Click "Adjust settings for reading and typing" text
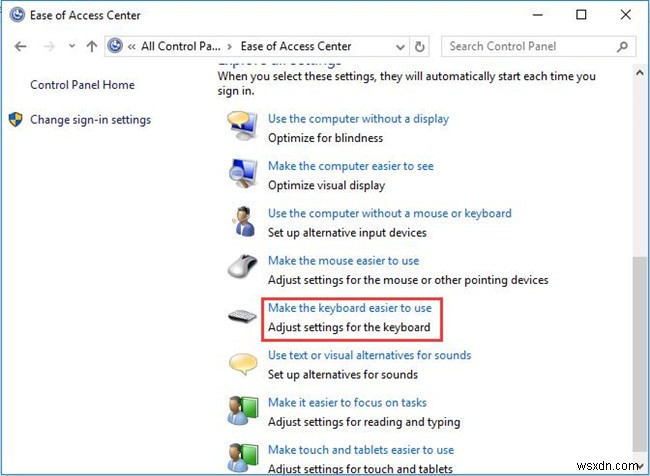The width and height of the screenshot is (650, 476). [364, 422]
